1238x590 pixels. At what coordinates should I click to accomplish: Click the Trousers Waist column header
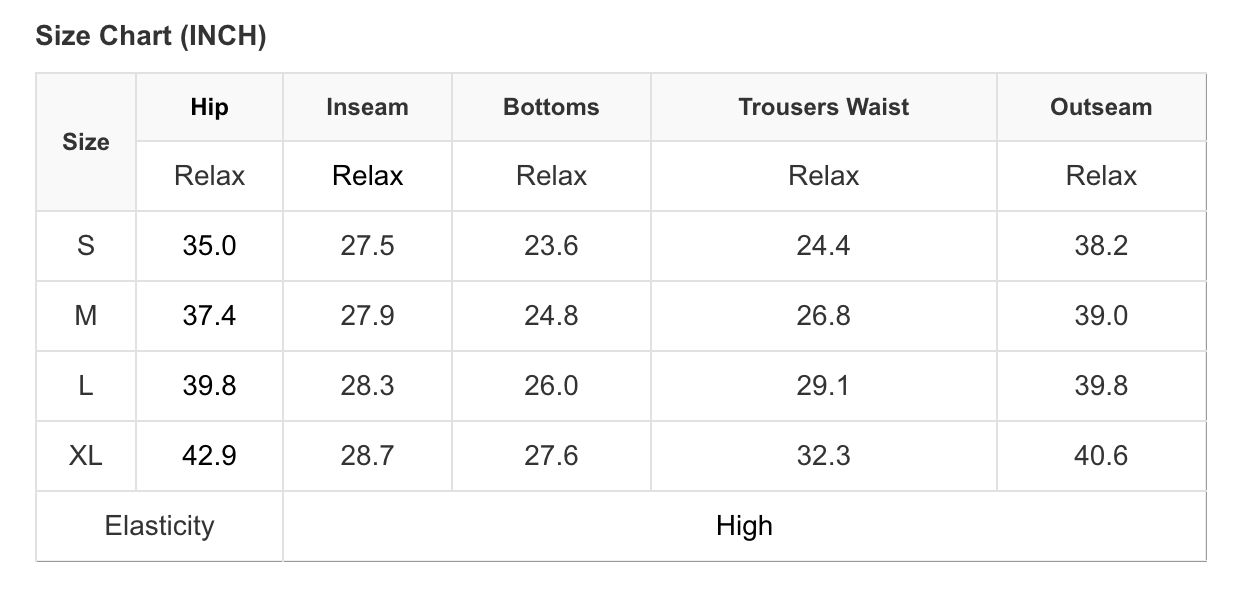pos(823,107)
